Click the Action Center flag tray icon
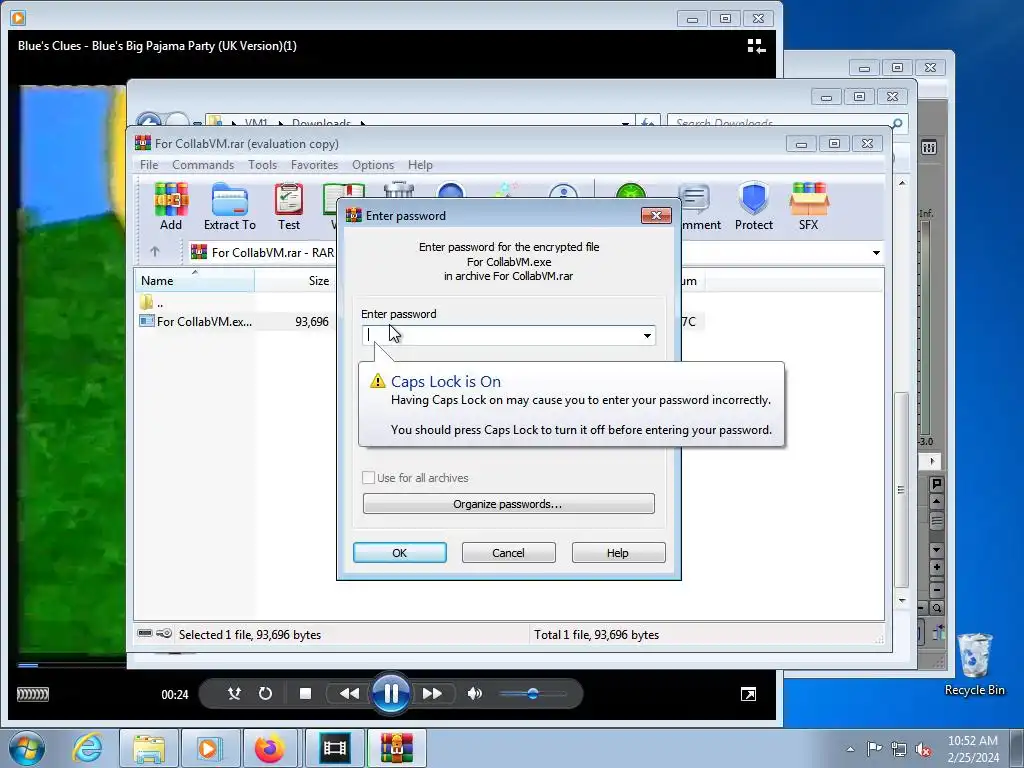 pos(874,749)
